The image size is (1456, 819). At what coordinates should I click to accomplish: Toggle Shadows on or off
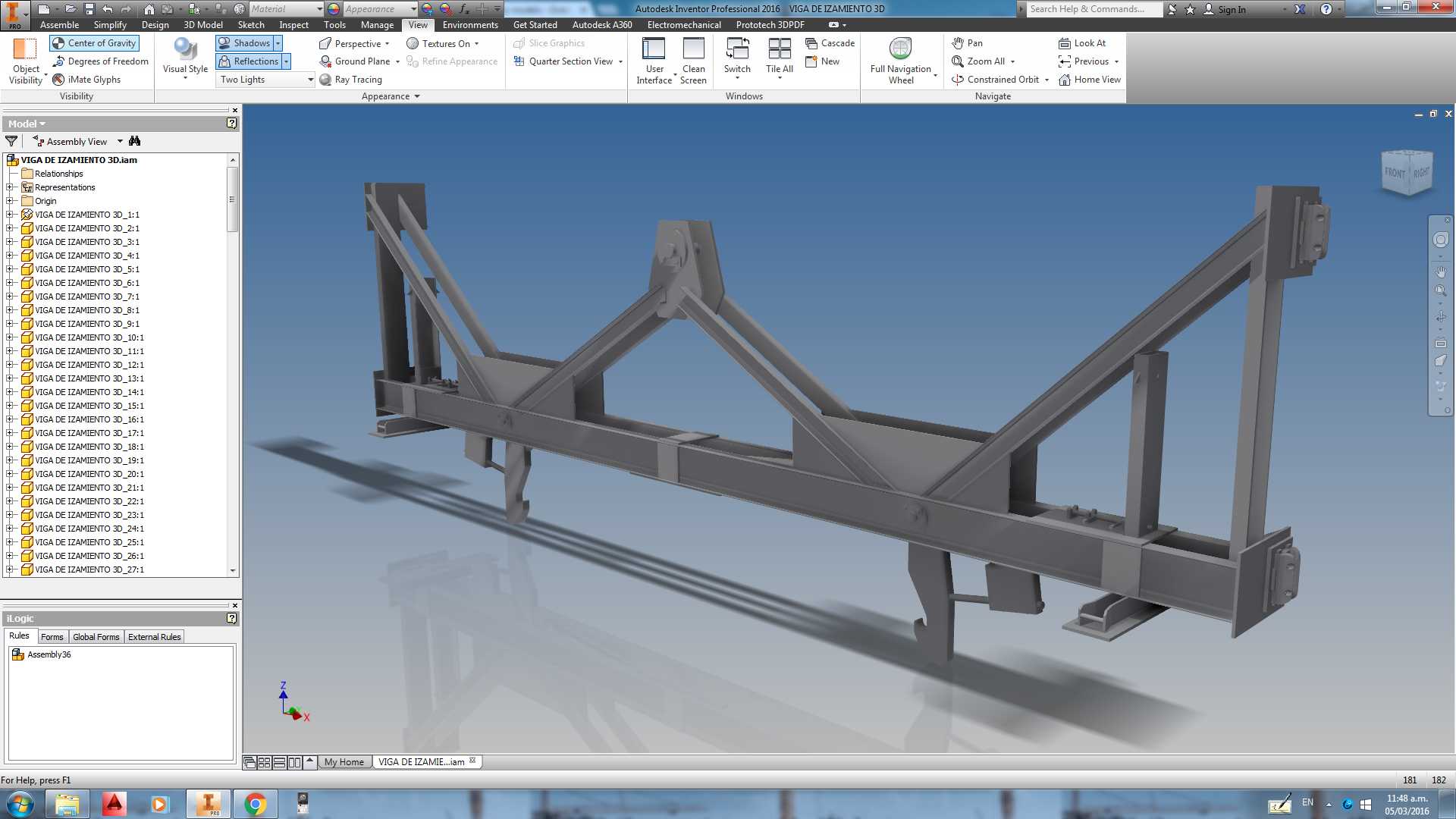click(244, 43)
